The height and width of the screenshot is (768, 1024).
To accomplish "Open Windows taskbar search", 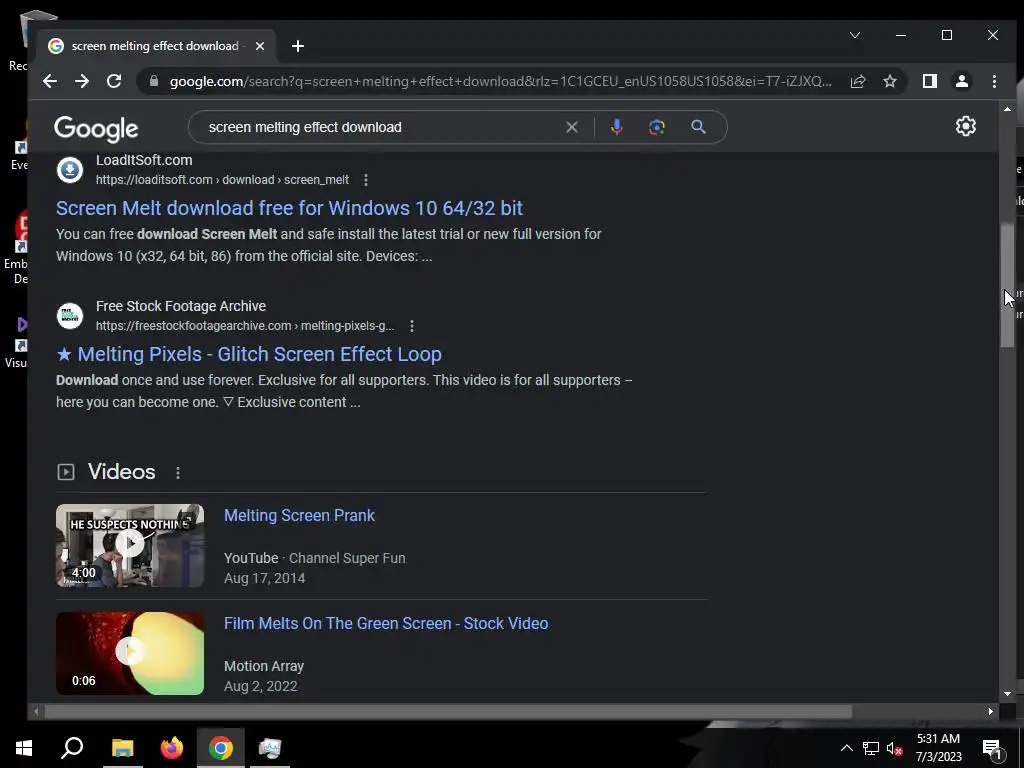I will pos(72,748).
